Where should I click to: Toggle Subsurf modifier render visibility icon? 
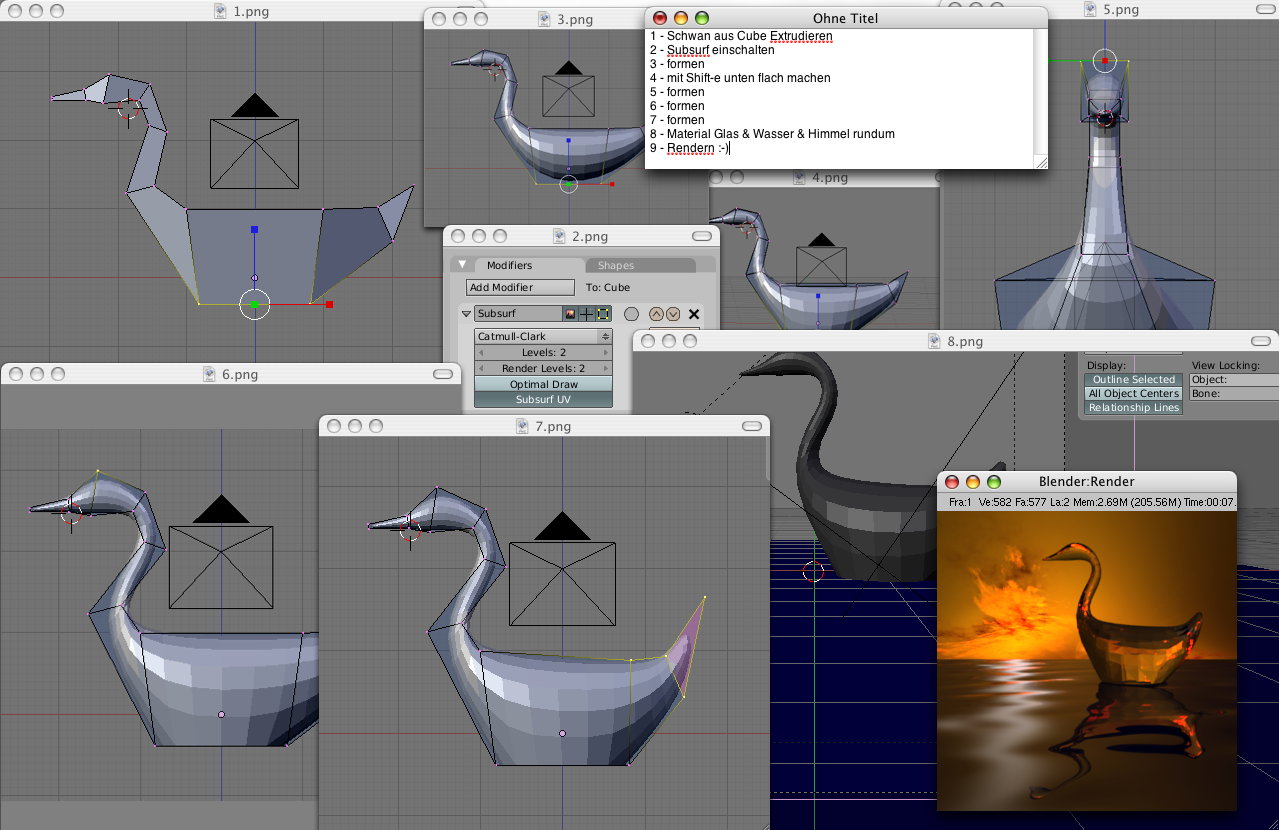571,314
